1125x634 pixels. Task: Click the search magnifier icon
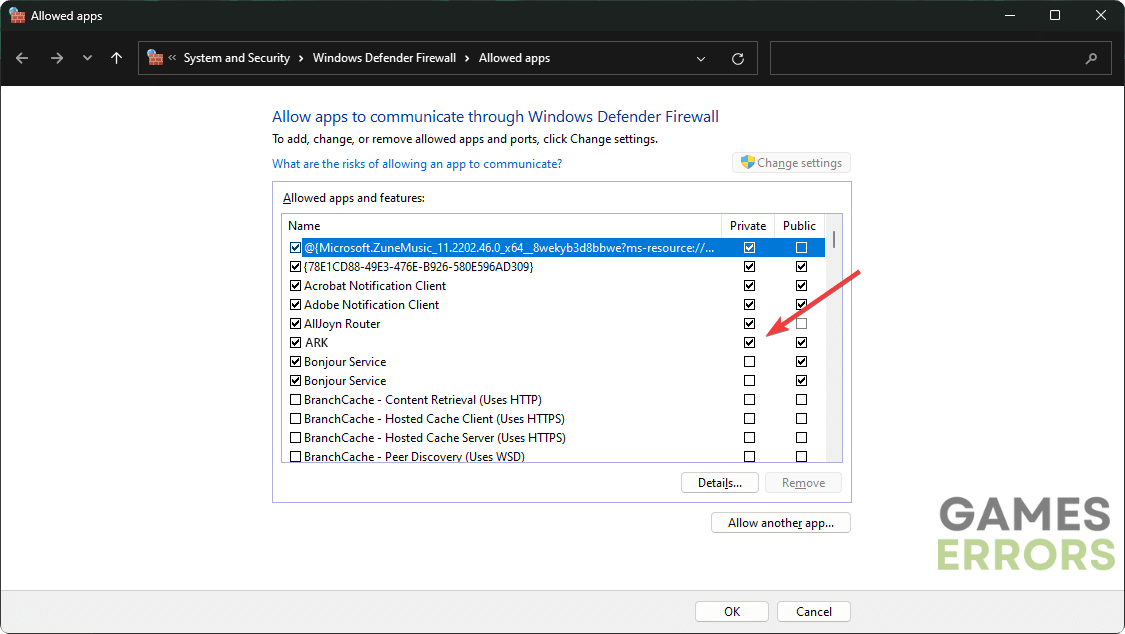tap(1091, 58)
